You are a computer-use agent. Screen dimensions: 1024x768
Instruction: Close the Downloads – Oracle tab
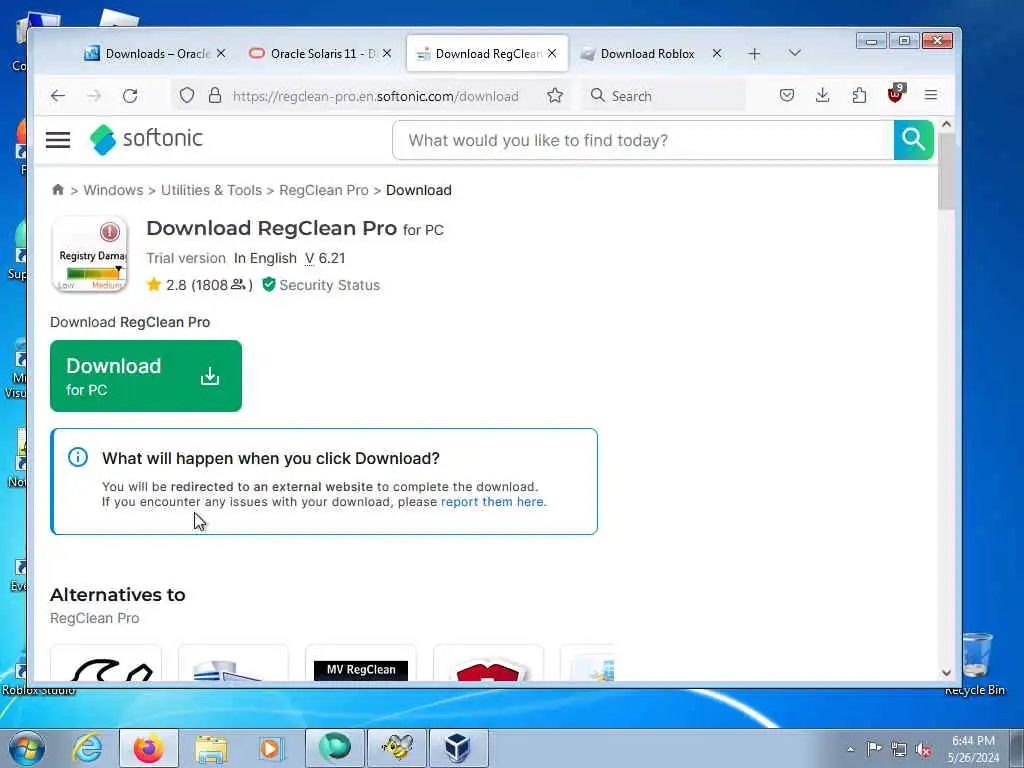pos(221,54)
